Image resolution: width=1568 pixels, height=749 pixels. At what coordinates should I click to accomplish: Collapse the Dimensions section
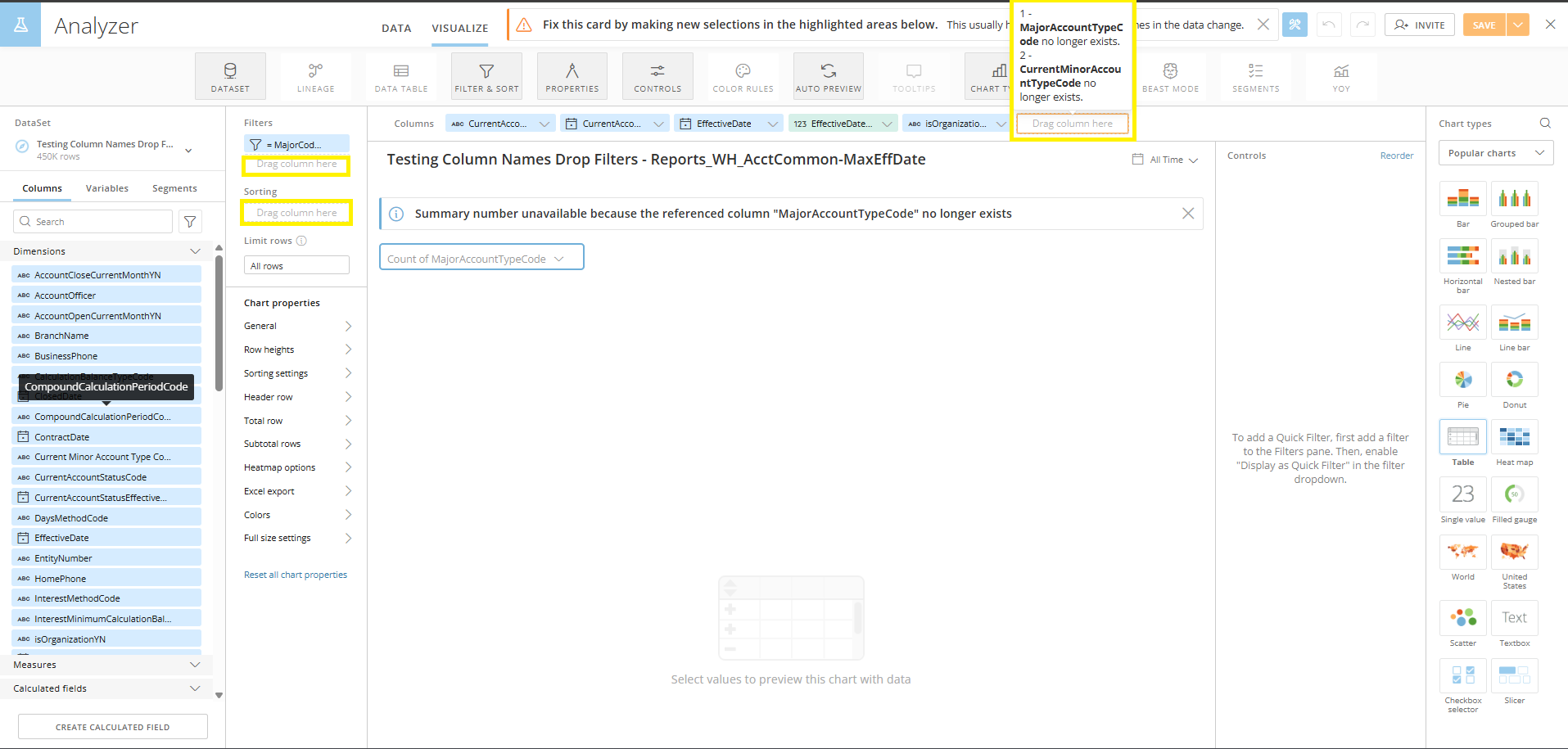pyautogui.click(x=195, y=251)
